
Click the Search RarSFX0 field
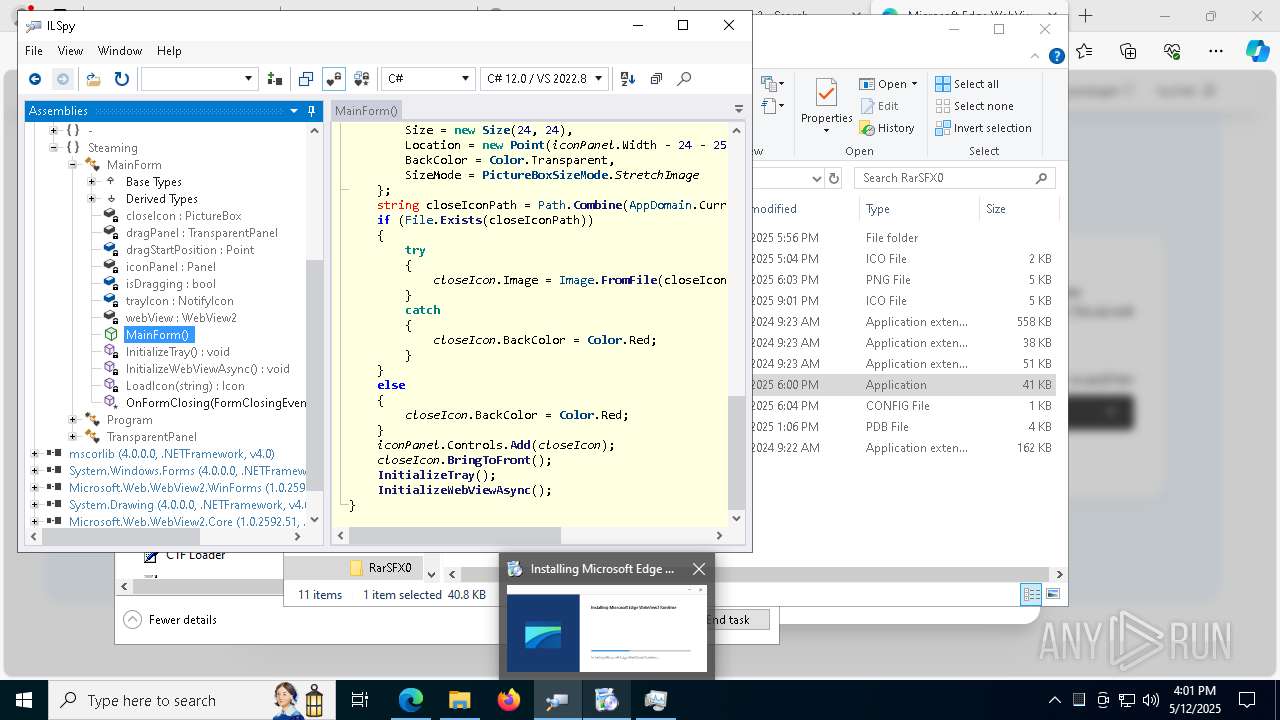(954, 178)
